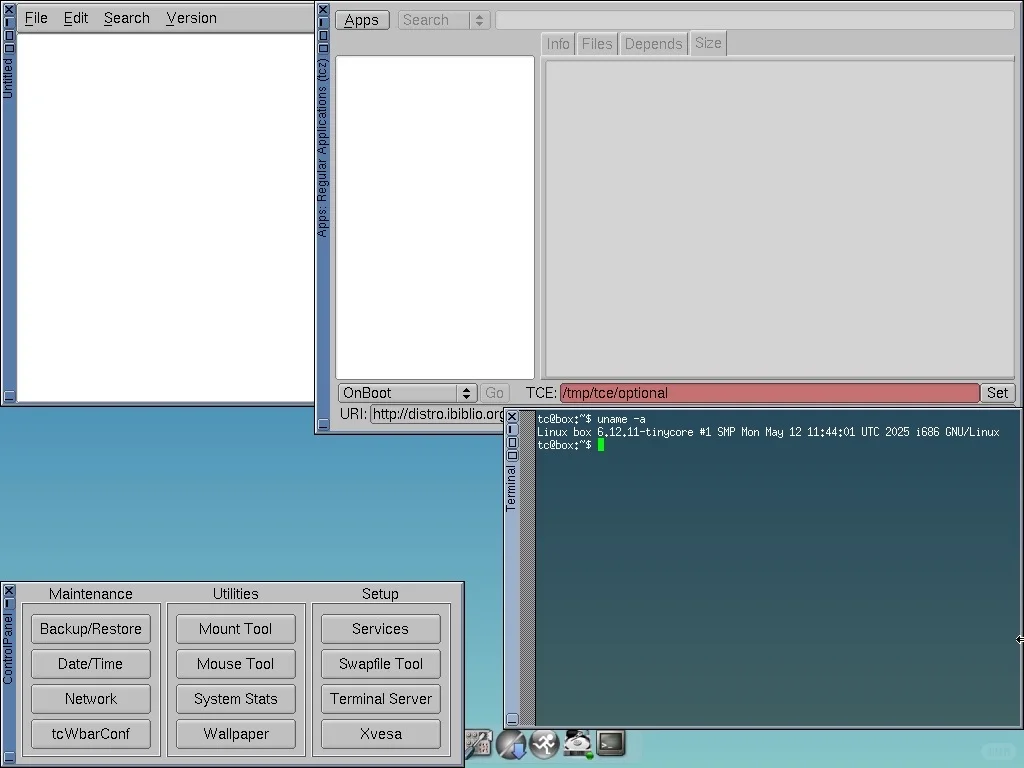
Task: Launch the Run Program running-man dock icon
Action: pyautogui.click(x=544, y=744)
